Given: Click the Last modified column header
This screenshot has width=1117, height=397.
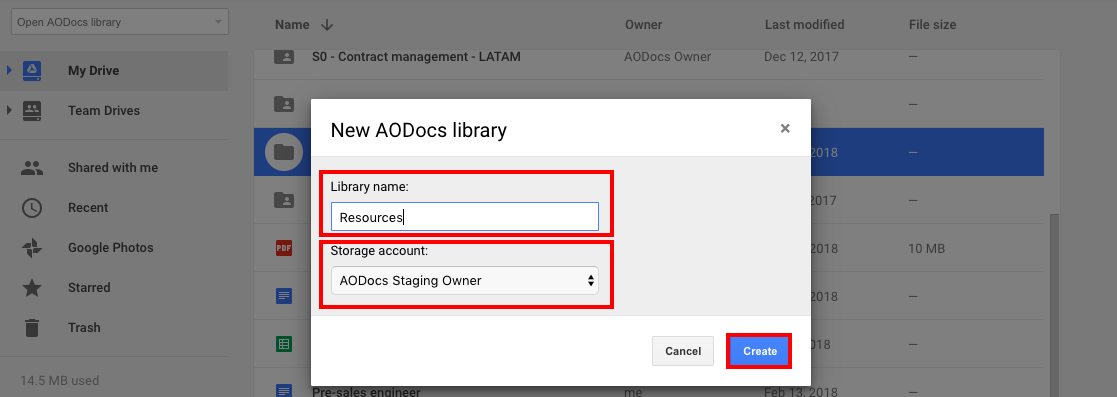Looking at the screenshot, I should (804, 25).
